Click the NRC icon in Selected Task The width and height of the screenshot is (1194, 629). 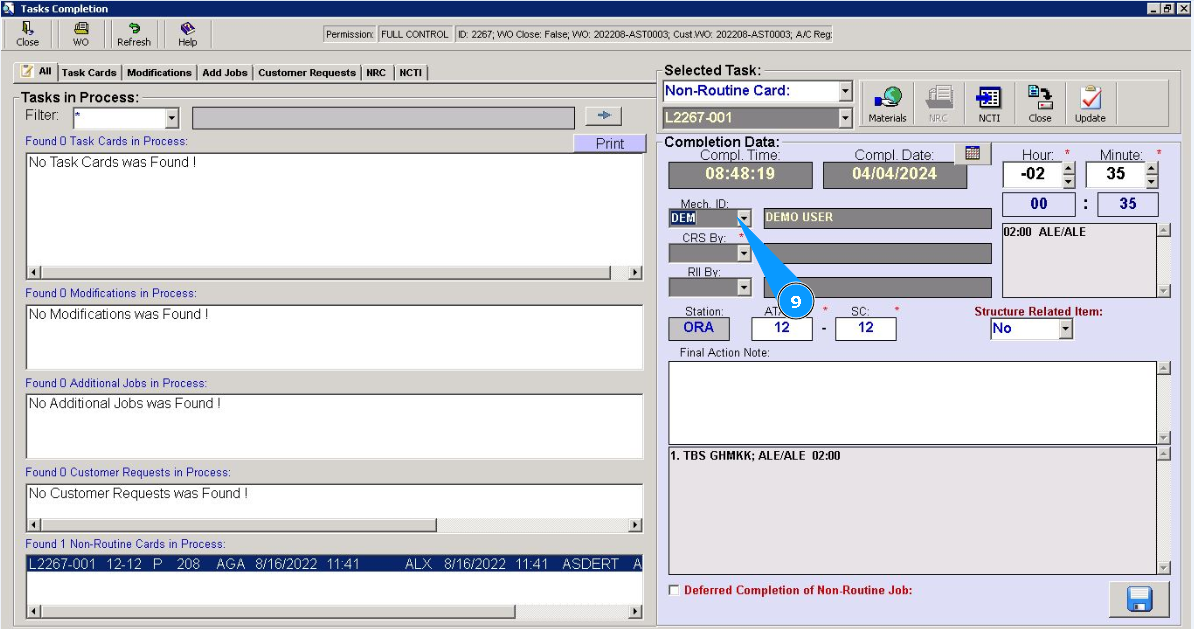click(x=939, y=104)
